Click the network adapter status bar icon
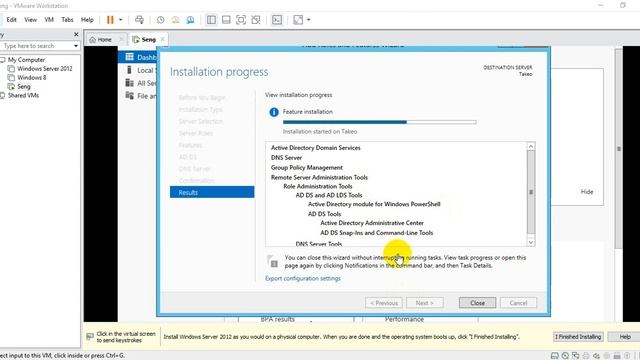The width and height of the screenshot is (640, 360). point(576,356)
